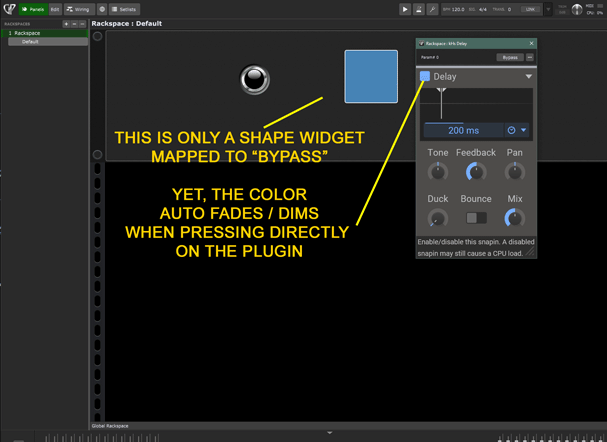Open the delay time unit dropdown arrow
Screen dimensions: 607x442
point(523,130)
